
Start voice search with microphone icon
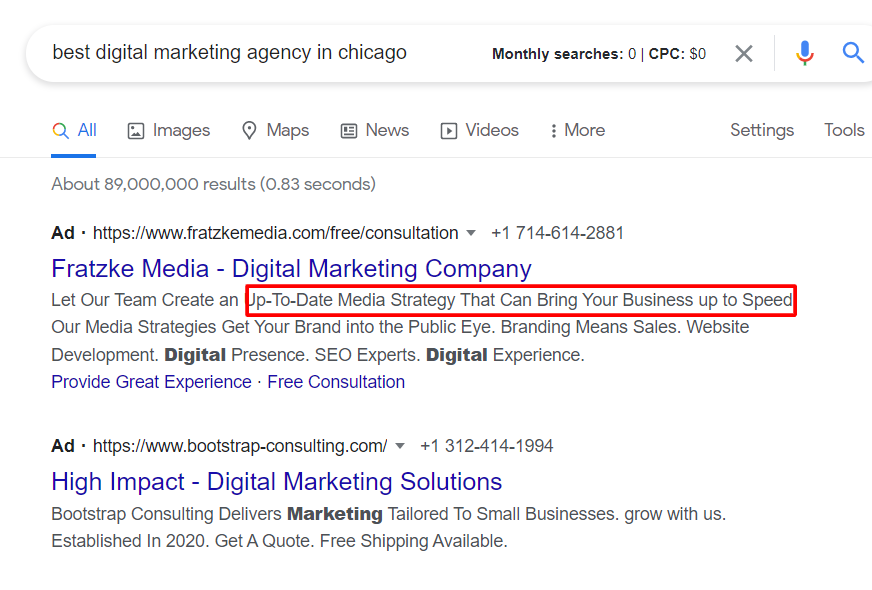(x=805, y=53)
